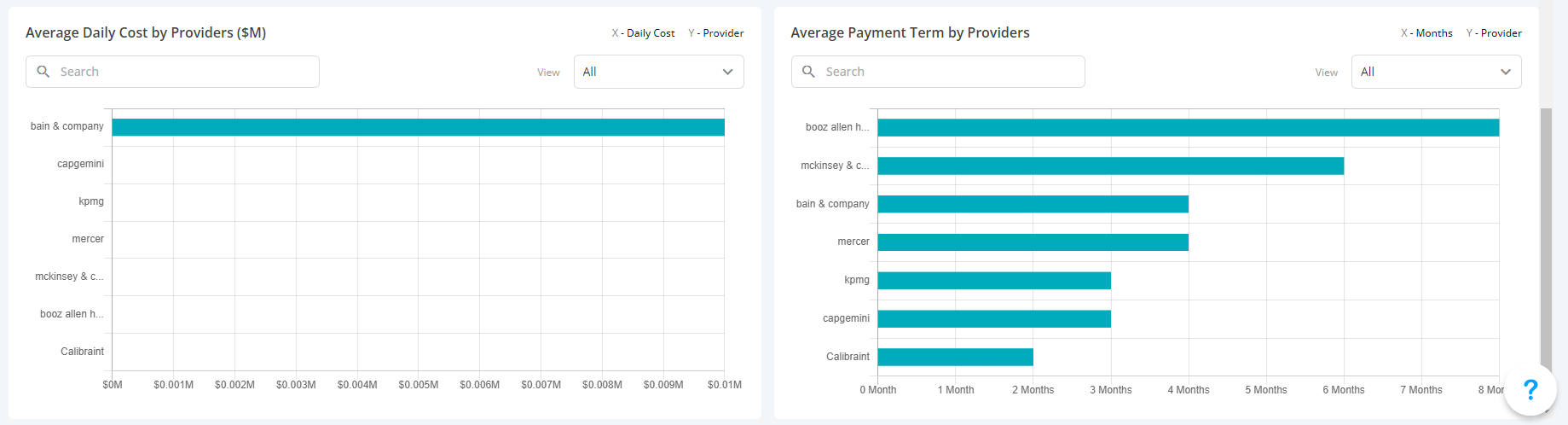This screenshot has height=425, width=1568.
Task: Click 'kpmg' label in Payment Term chart
Action: pyautogui.click(x=857, y=280)
